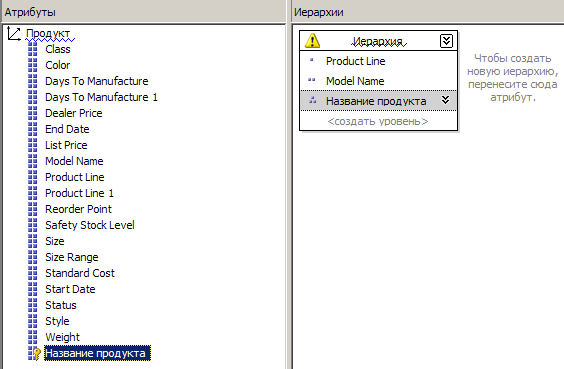Select the Start Date attribute

point(70,289)
